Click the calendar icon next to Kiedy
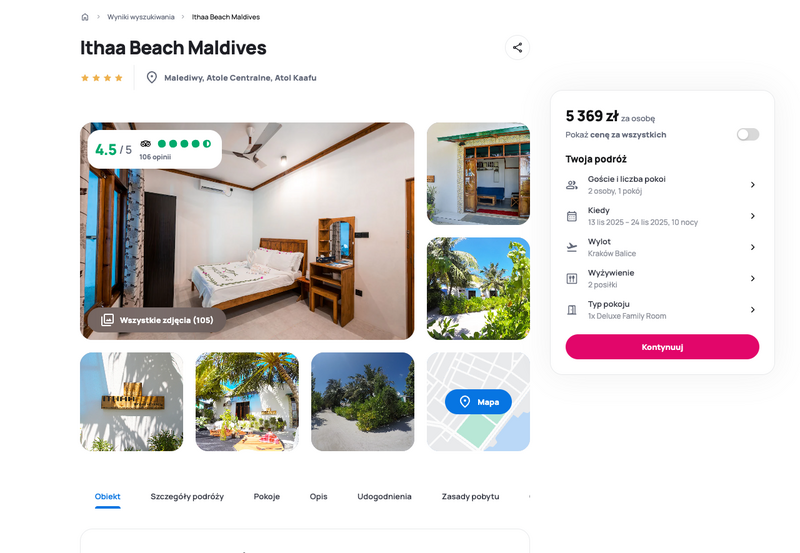800x553 pixels. click(572, 216)
